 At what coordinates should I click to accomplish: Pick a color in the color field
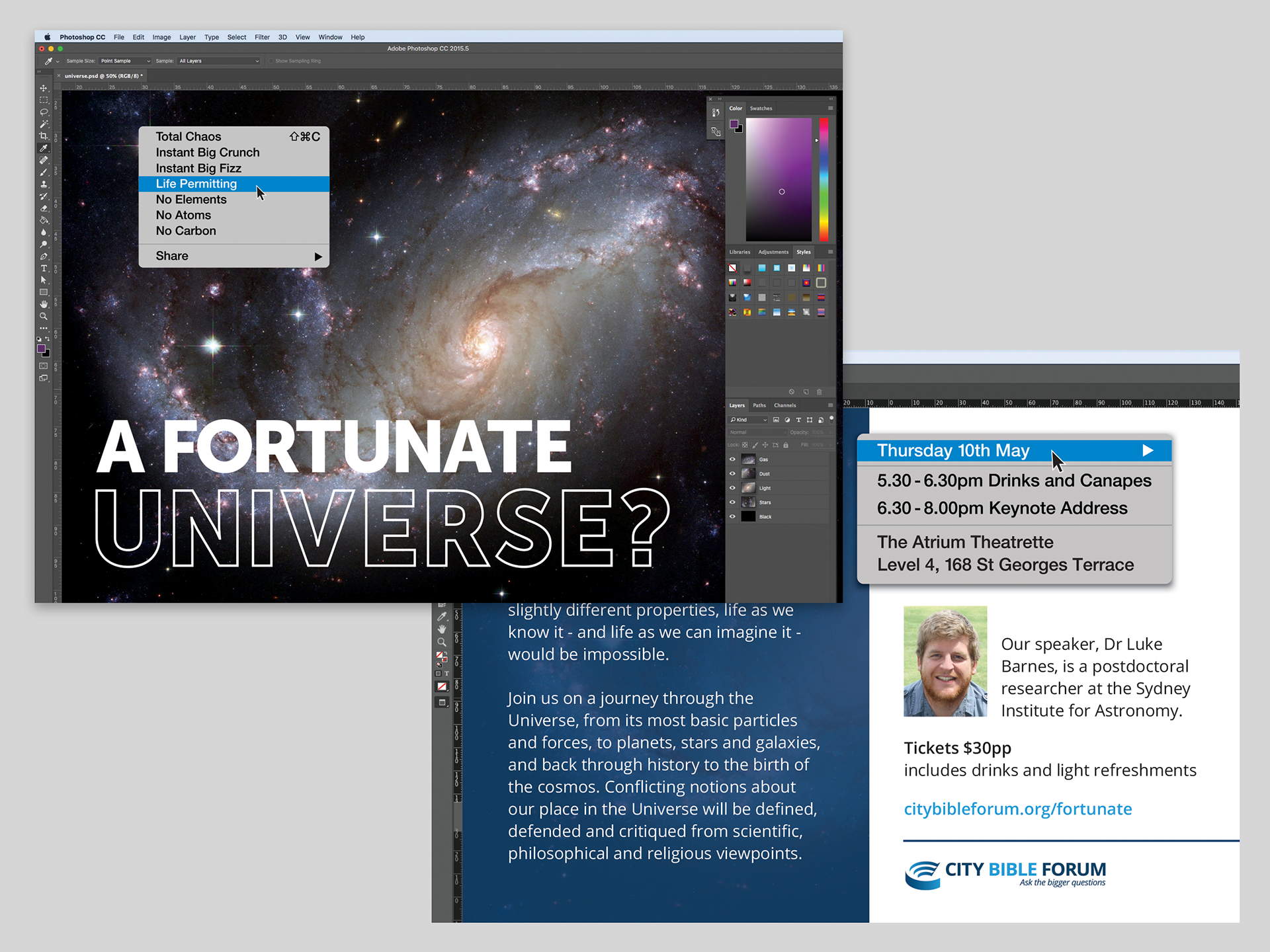tap(779, 180)
